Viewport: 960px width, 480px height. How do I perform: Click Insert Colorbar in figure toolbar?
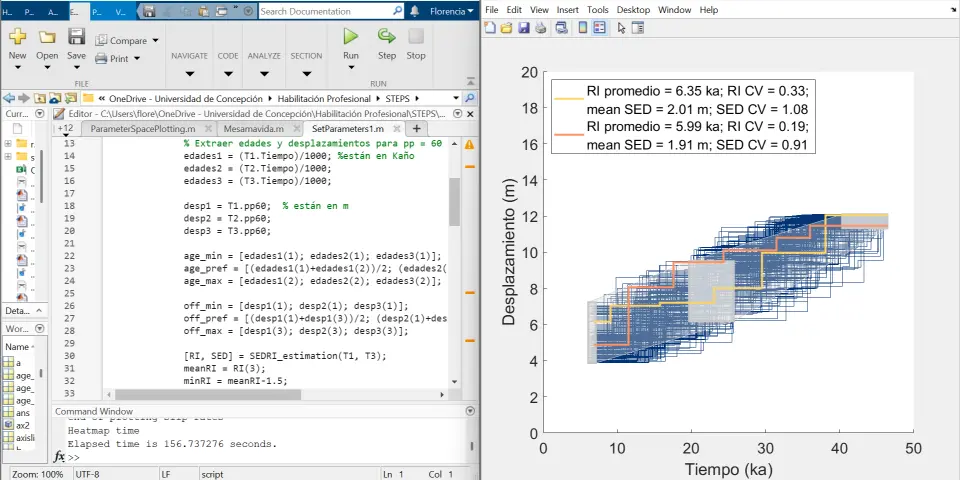pyautogui.click(x=583, y=28)
